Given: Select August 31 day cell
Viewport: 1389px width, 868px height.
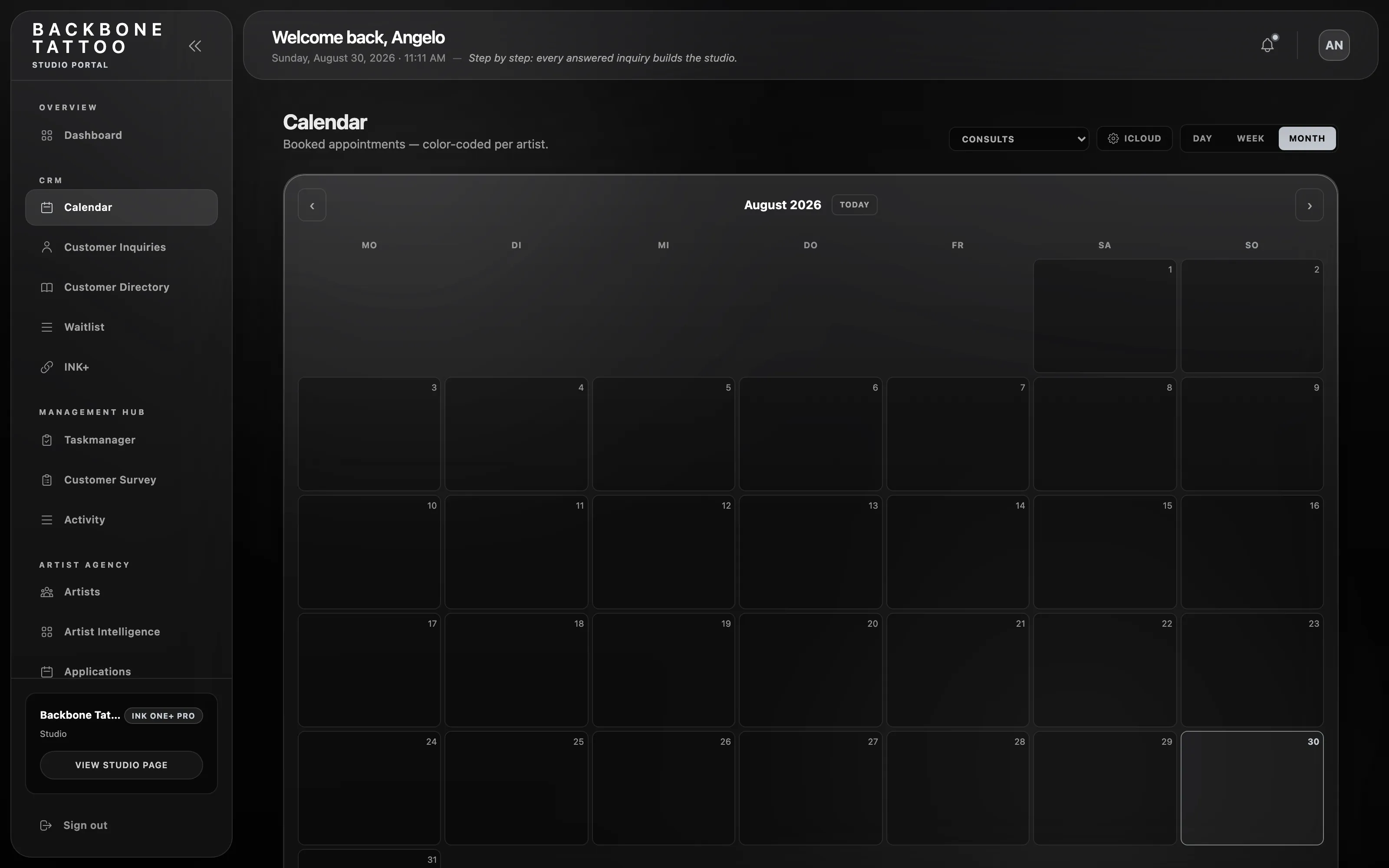Looking at the screenshot, I should 369,859.
